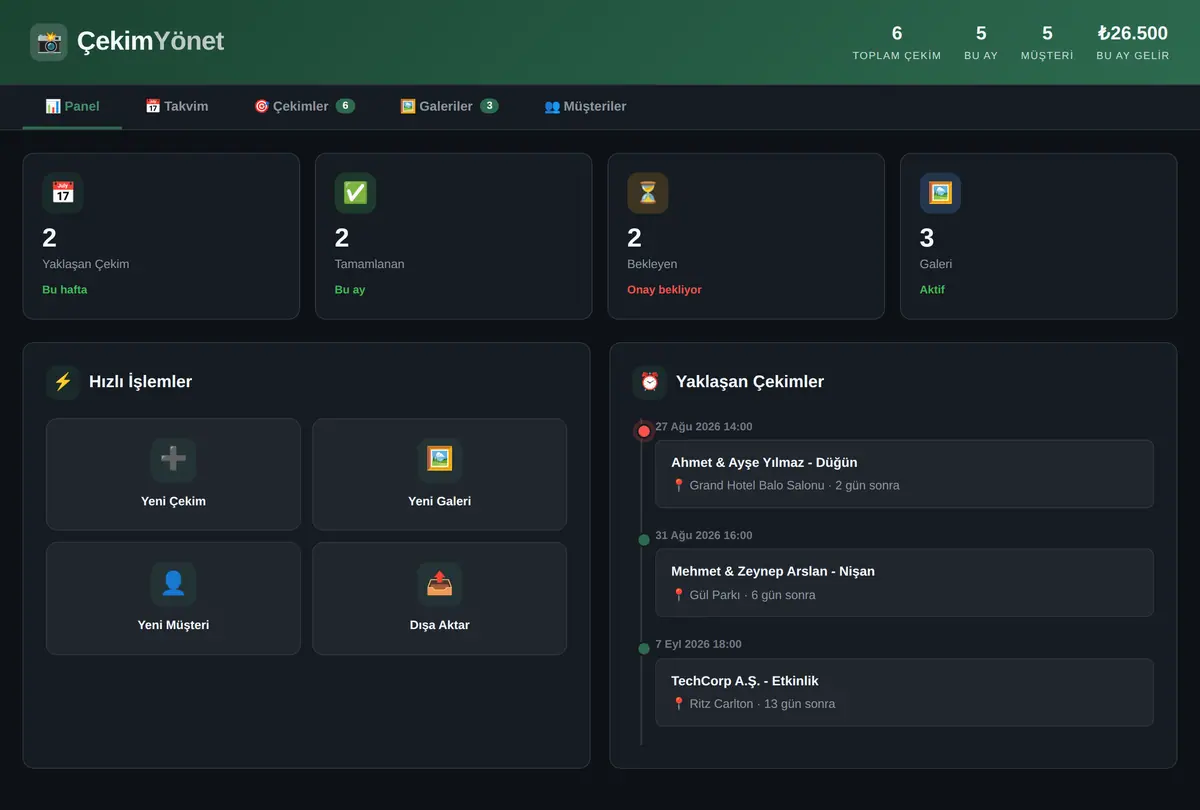Click the alarm clock icon beside Yaklaşan Çekimler
The width and height of the screenshot is (1200, 810).
point(650,382)
